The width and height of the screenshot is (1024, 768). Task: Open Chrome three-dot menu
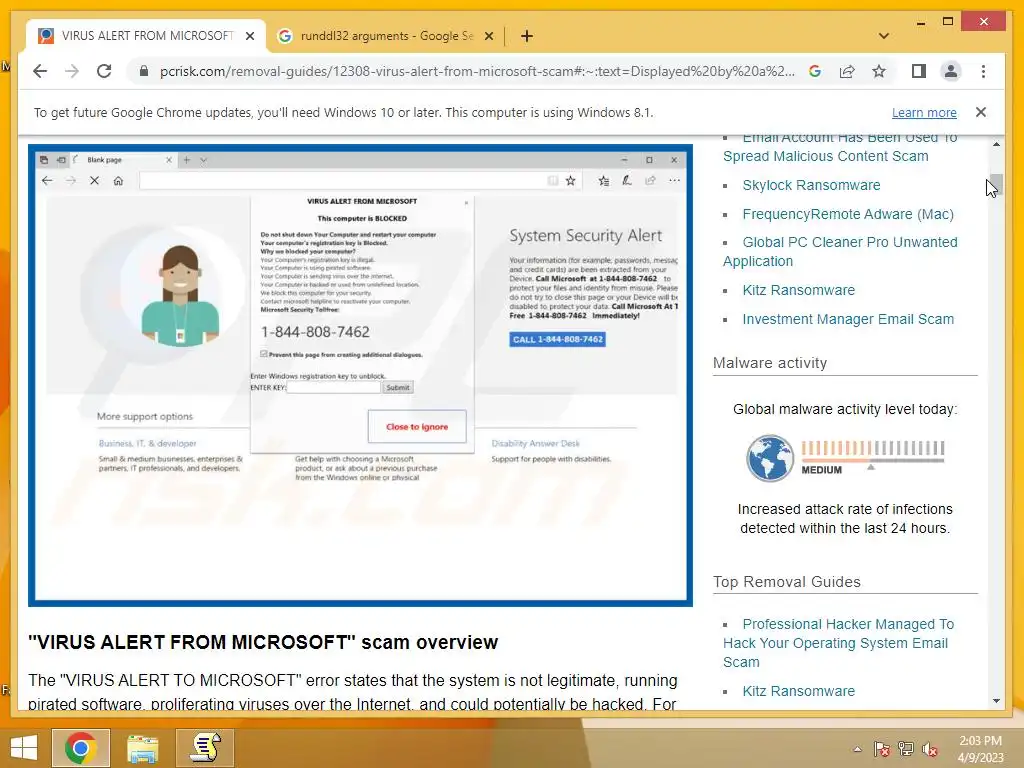[984, 71]
